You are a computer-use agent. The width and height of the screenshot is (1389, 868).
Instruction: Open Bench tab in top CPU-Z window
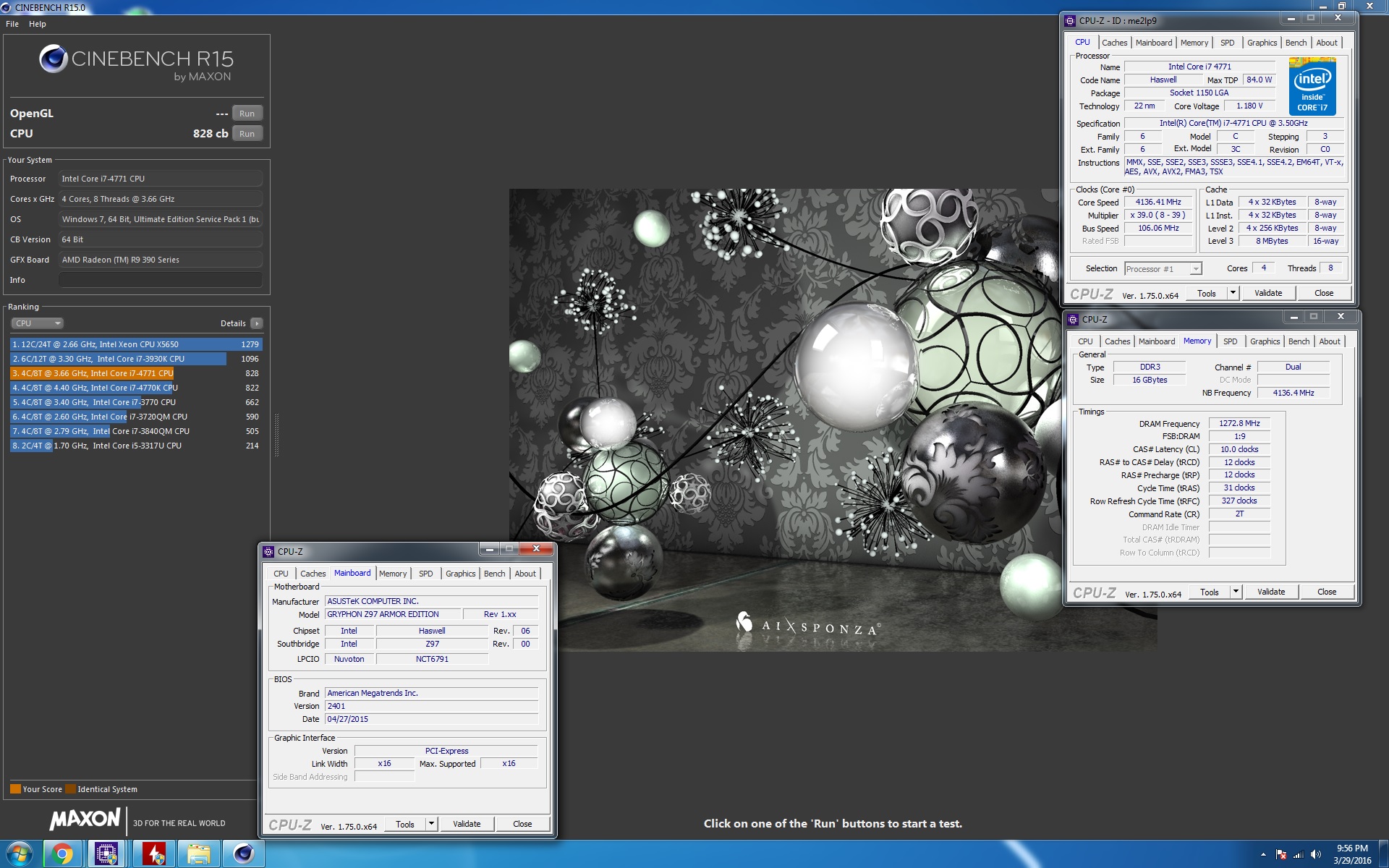[x=1296, y=43]
